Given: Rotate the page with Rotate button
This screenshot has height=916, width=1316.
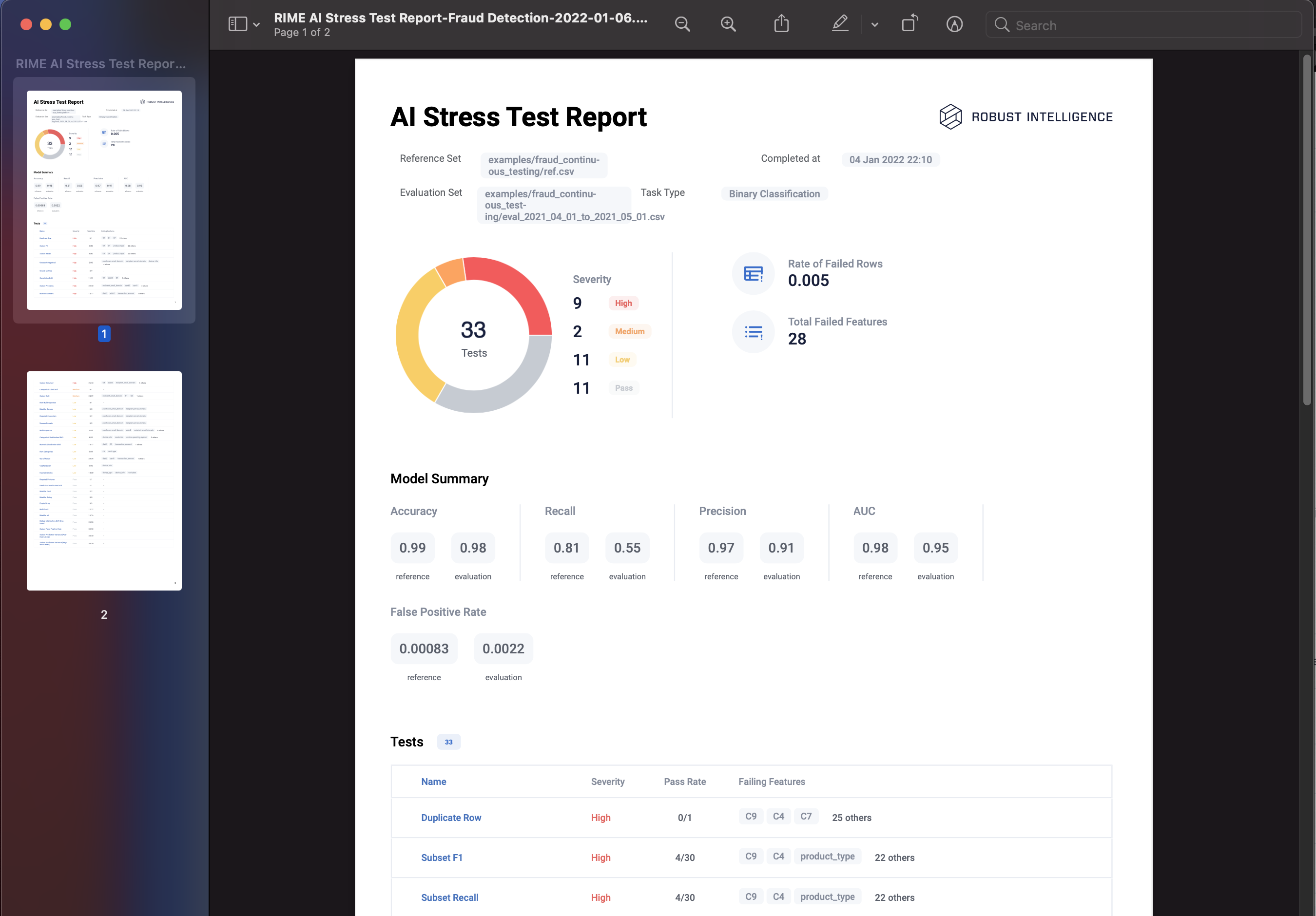Looking at the screenshot, I should pyautogui.click(x=910, y=23).
